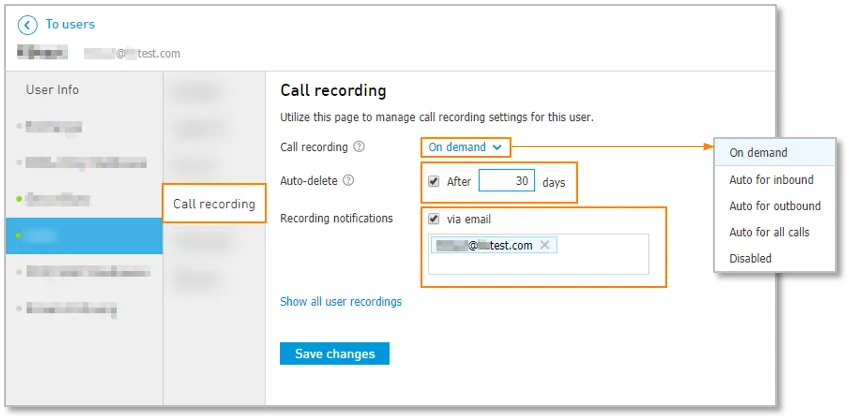This screenshot has width=850, height=420.
Task: Click Show all user recordings link
Action: click(x=341, y=301)
